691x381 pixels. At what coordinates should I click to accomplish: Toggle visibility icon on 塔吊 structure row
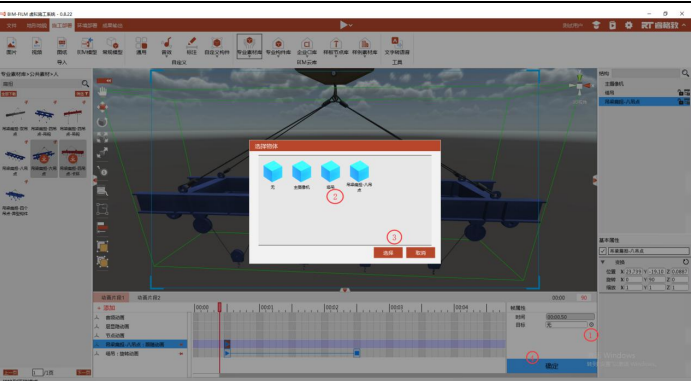687,92
